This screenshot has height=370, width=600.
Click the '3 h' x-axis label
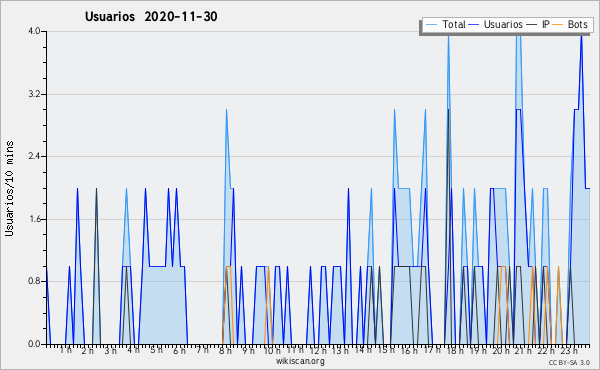tap(111, 350)
